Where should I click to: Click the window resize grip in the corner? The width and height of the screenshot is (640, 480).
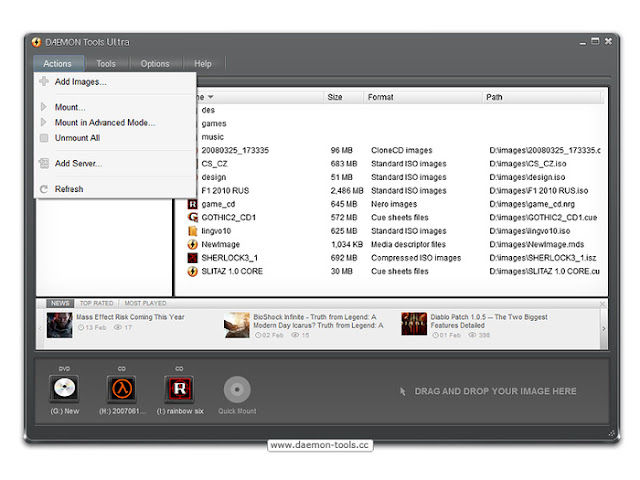[x=611, y=433]
